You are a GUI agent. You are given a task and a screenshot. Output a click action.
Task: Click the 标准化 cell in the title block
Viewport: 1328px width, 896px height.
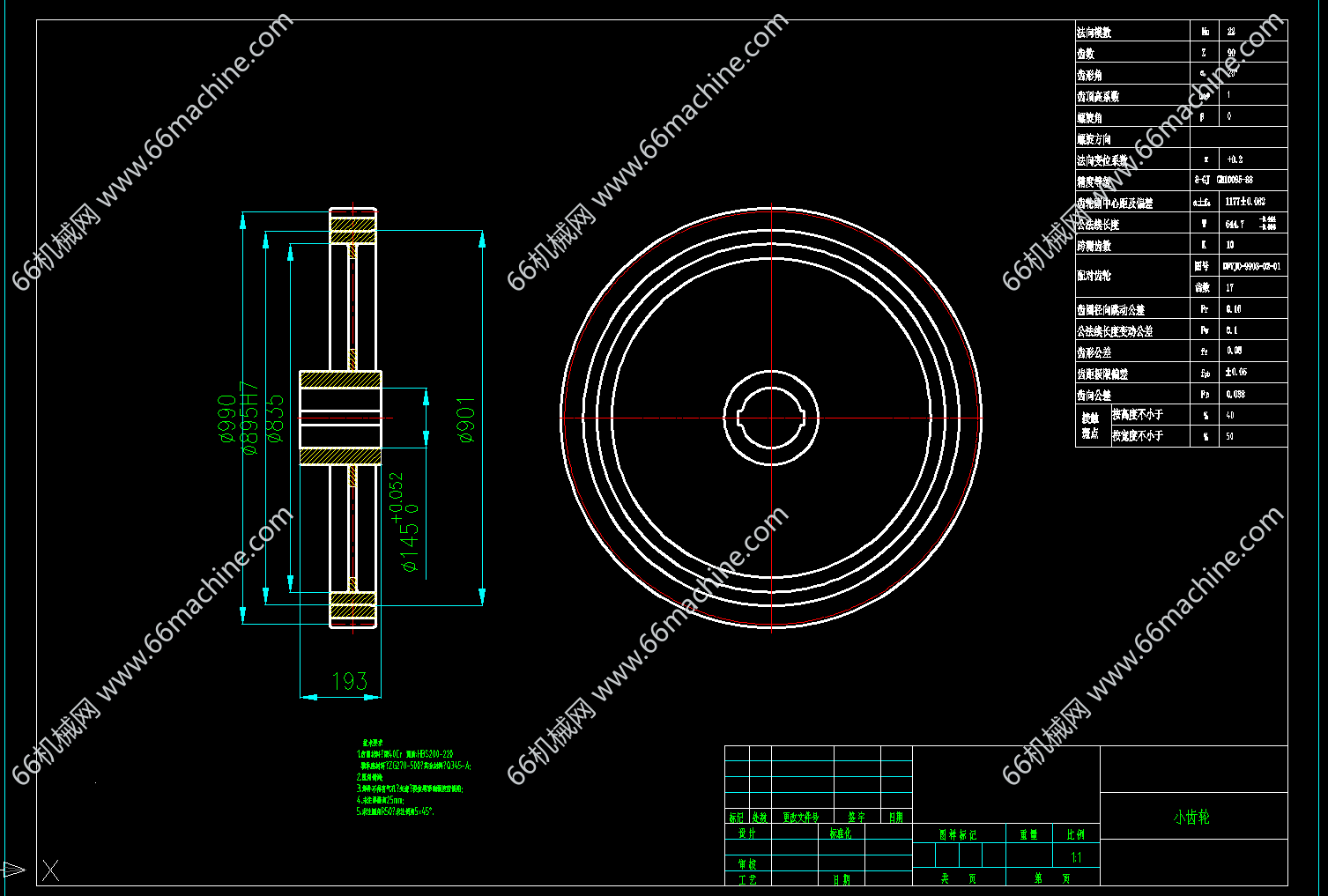pyautogui.click(x=841, y=833)
